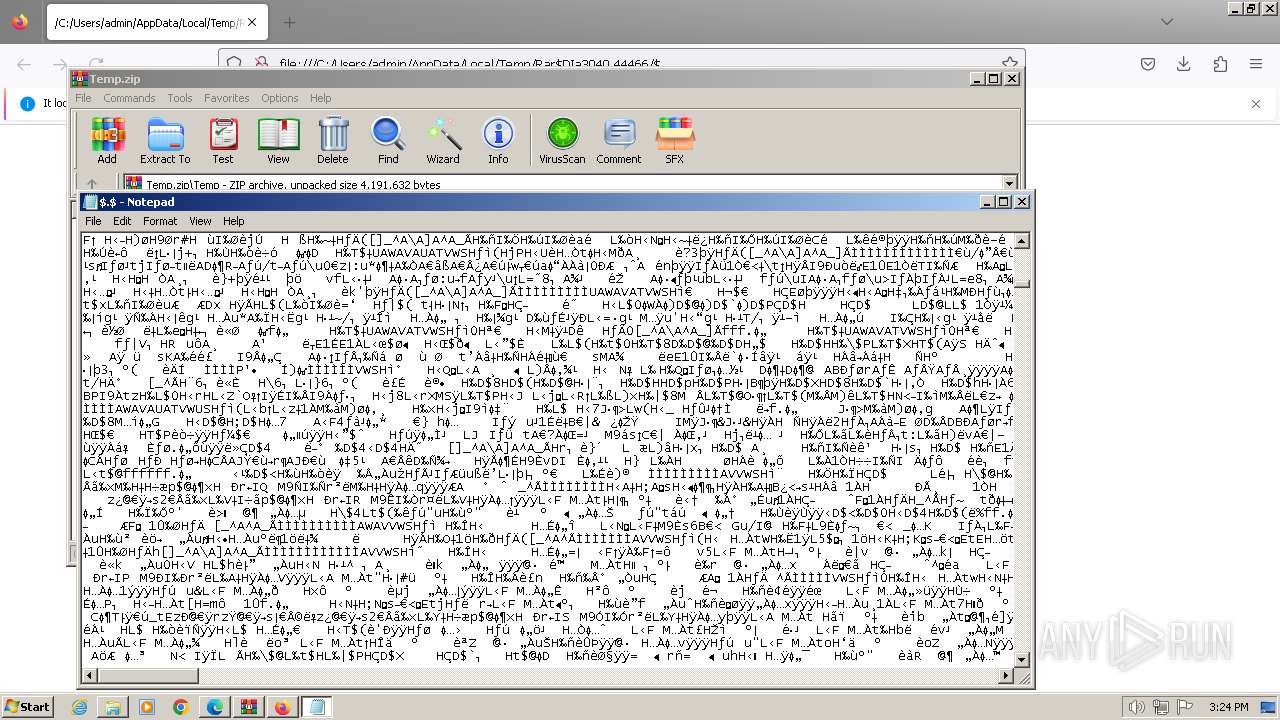Expand the WinRAR address bar dropdown
The image size is (1280, 720).
(1009, 184)
